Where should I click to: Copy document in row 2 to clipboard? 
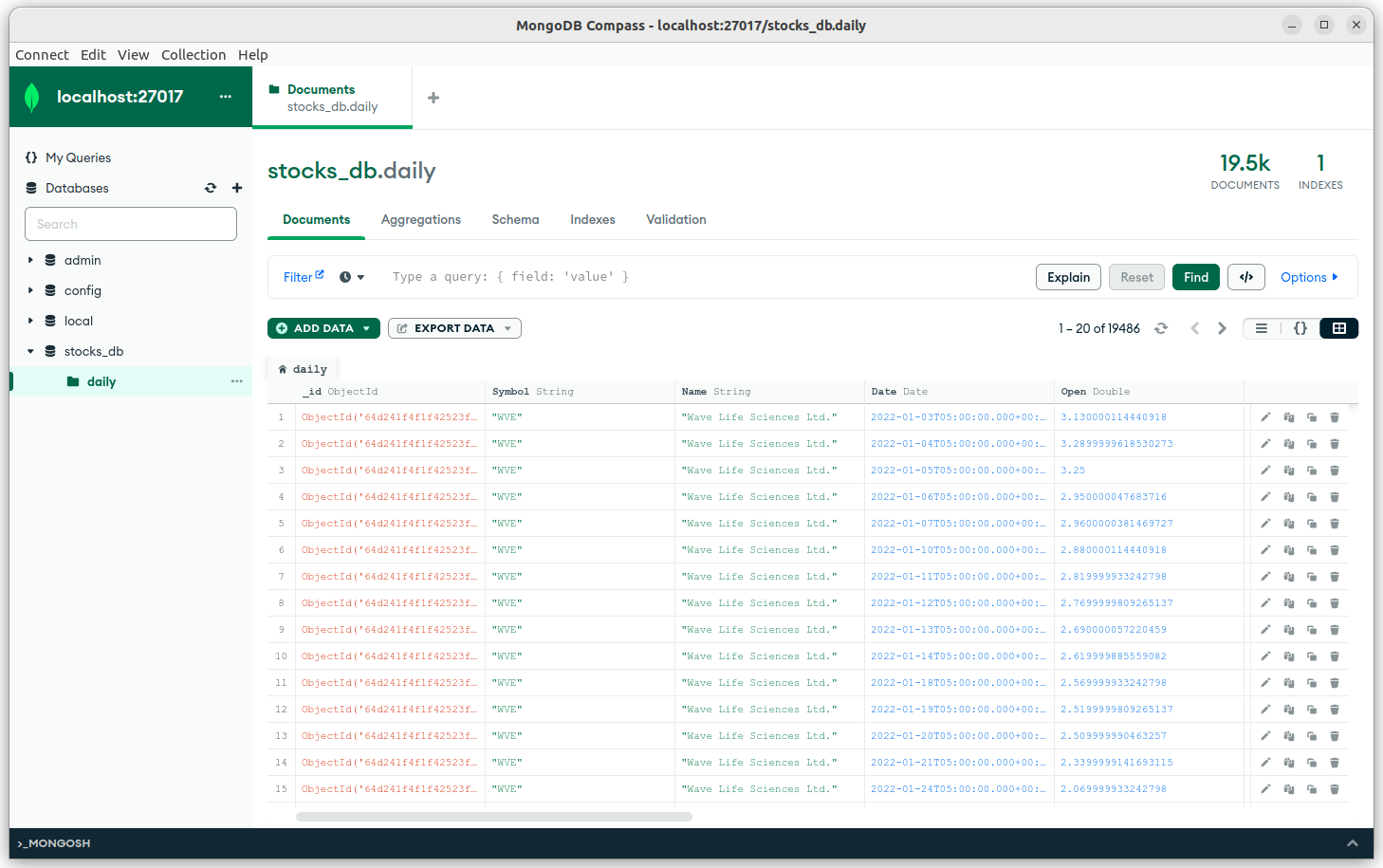pyautogui.click(x=1289, y=444)
